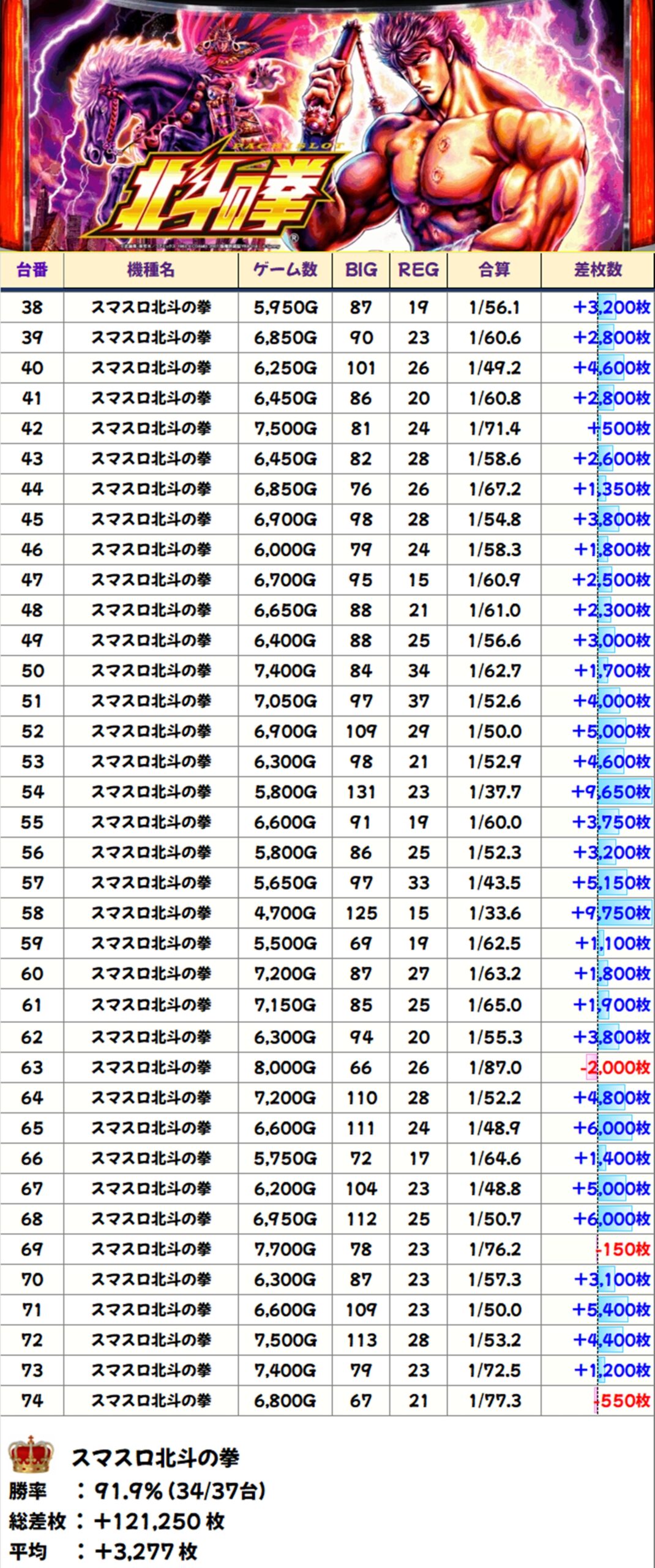
Task: Click the -550枚 value for machine 74
Action: pos(622,1401)
